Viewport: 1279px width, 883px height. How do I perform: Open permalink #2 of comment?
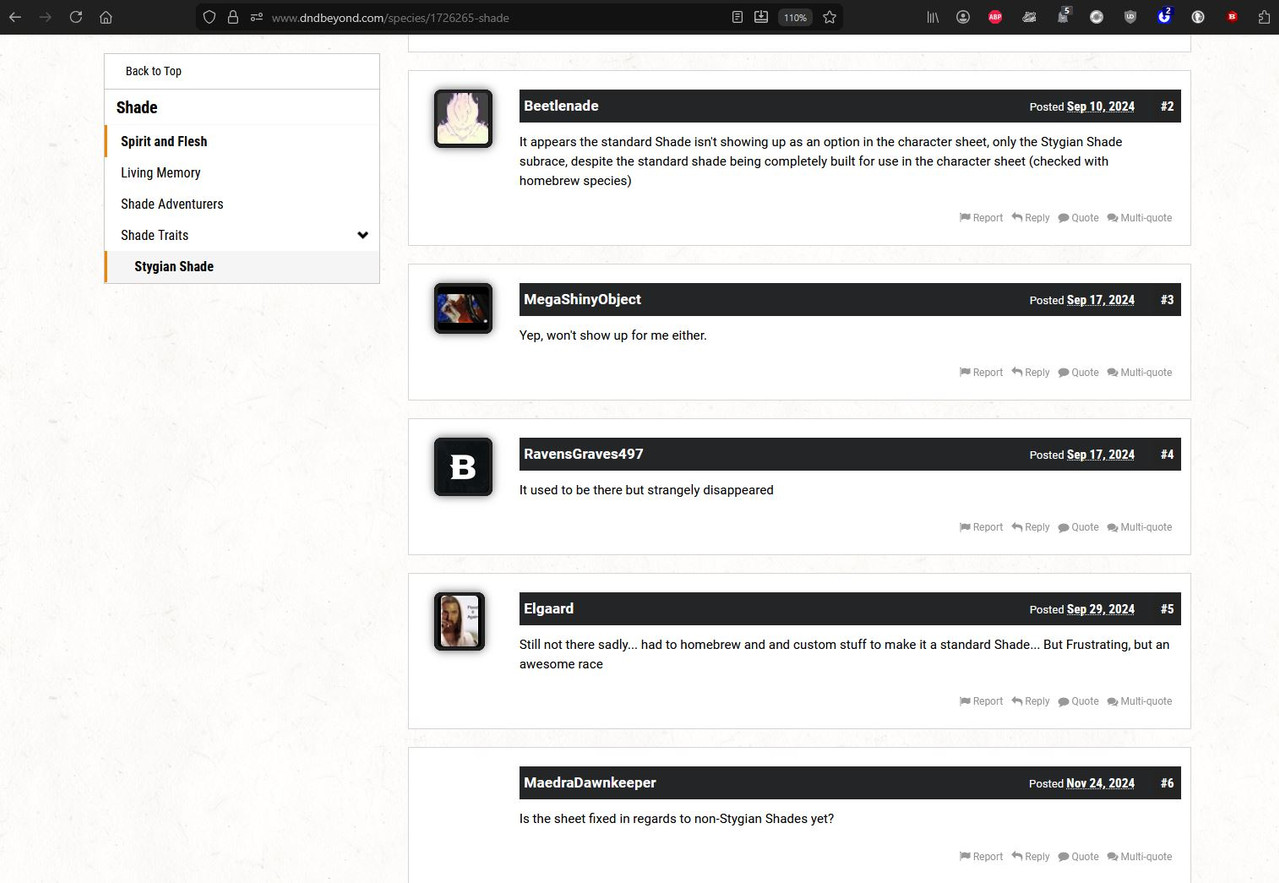pyautogui.click(x=1167, y=106)
